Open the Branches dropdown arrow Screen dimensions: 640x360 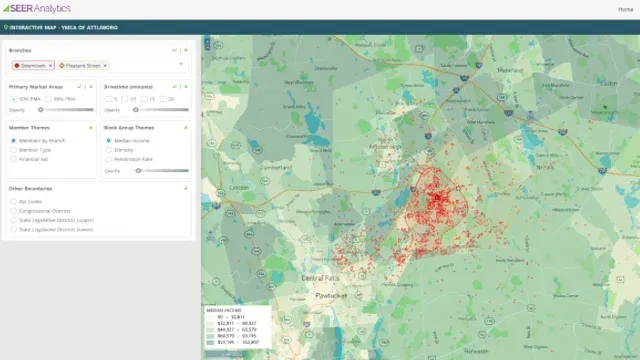[181, 64]
